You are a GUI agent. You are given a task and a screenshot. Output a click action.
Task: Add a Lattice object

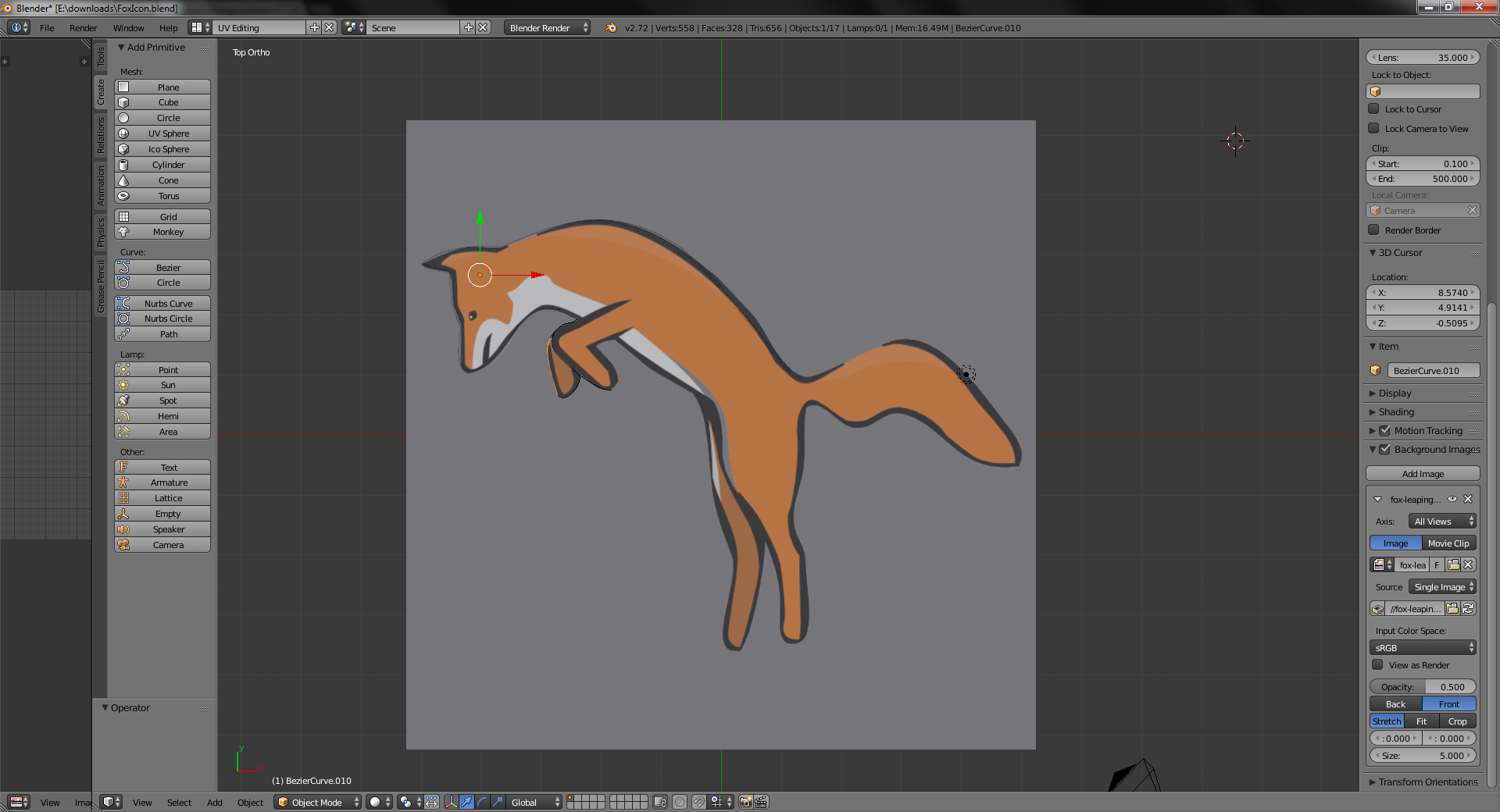[162, 498]
